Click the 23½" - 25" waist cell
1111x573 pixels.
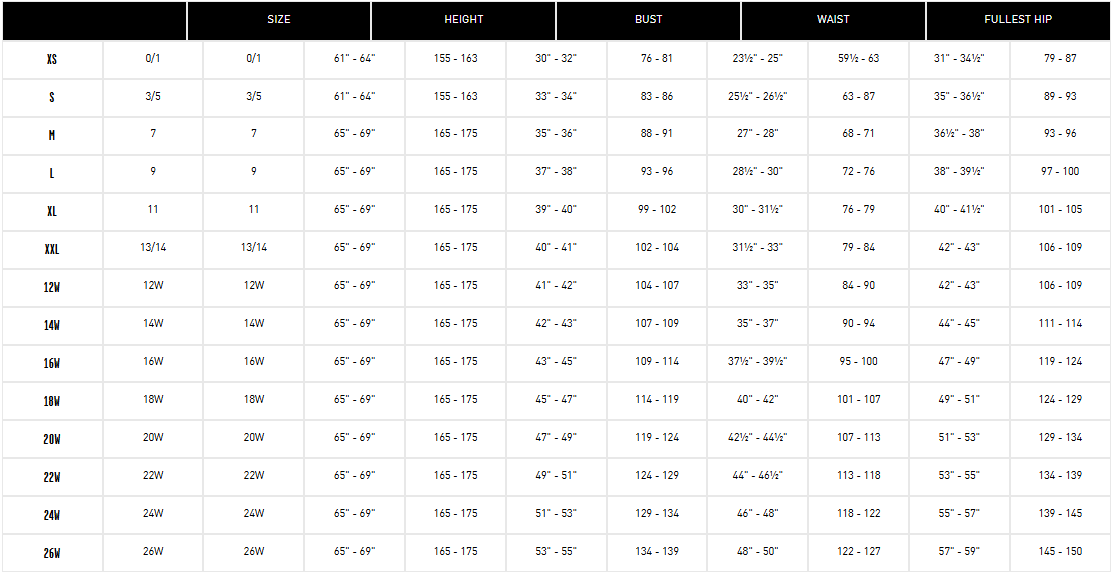click(x=757, y=59)
